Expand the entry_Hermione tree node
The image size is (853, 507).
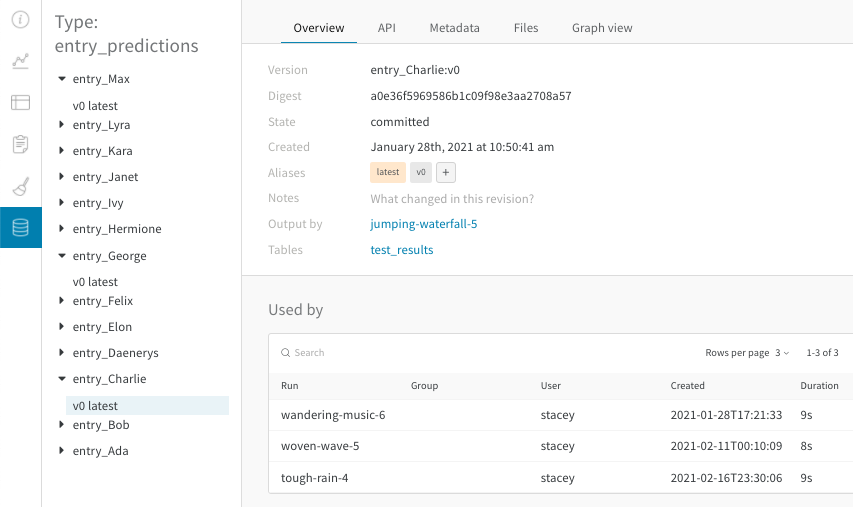[x=61, y=228]
